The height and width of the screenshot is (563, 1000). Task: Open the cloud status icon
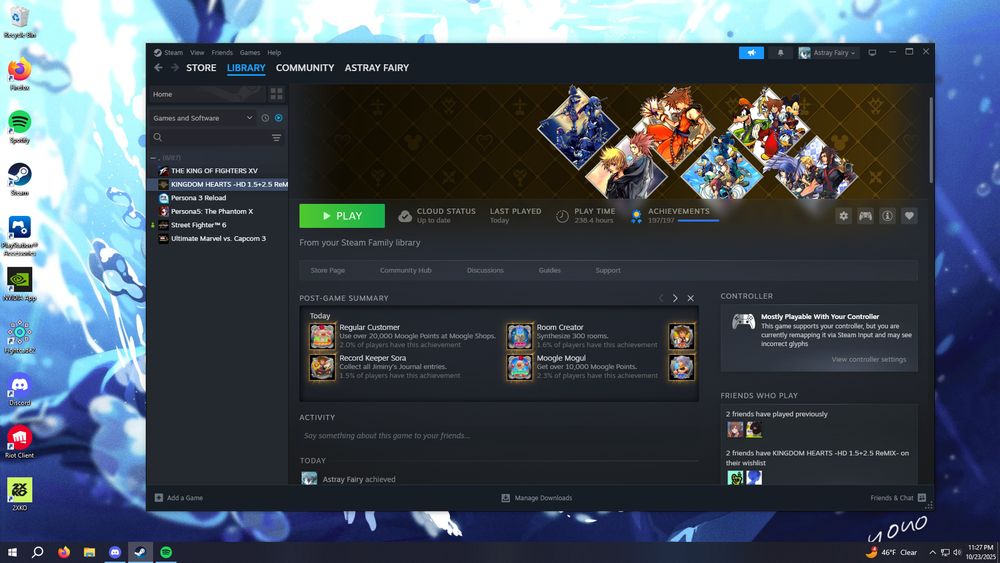click(405, 216)
